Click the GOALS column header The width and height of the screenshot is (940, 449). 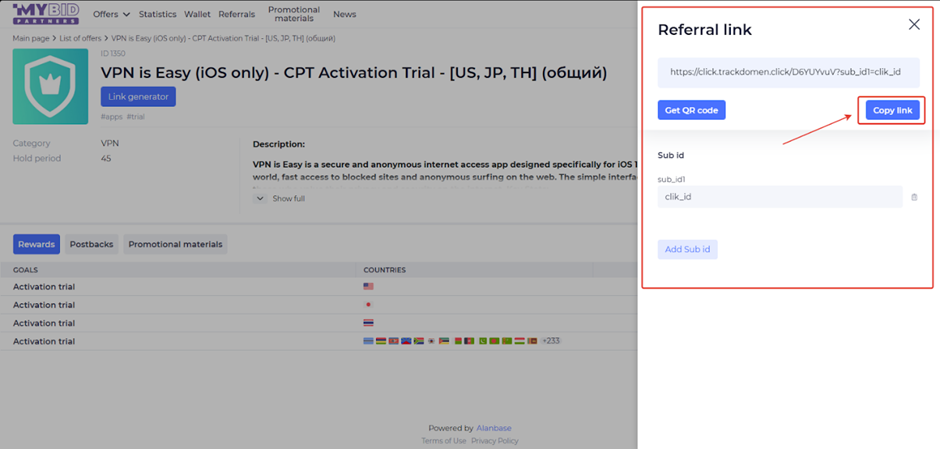point(26,270)
